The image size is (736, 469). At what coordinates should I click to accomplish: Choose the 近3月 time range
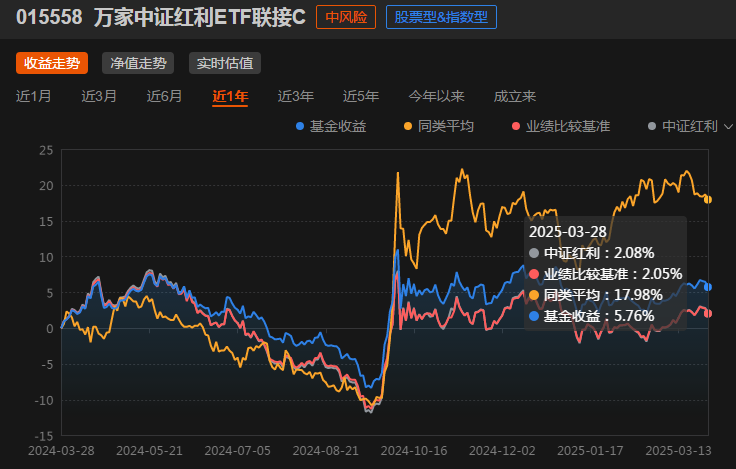(99, 96)
